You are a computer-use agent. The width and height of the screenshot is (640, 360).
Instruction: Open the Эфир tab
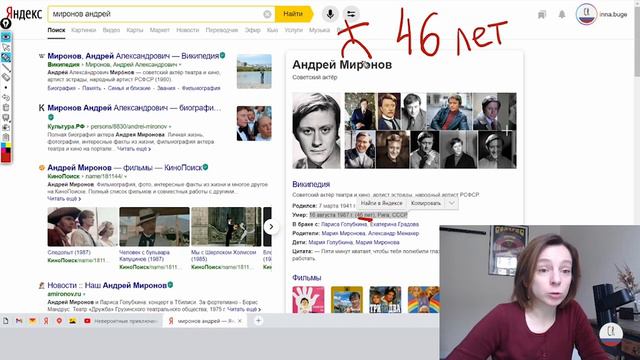(252, 30)
